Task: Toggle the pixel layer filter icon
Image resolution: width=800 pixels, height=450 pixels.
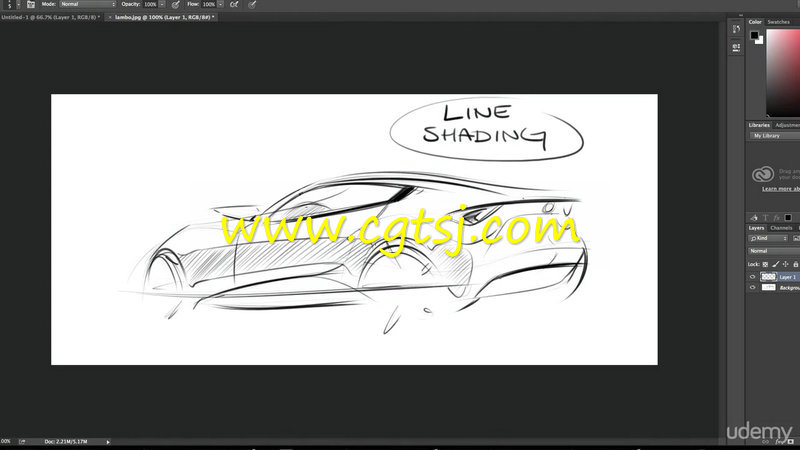Action: tap(796, 238)
